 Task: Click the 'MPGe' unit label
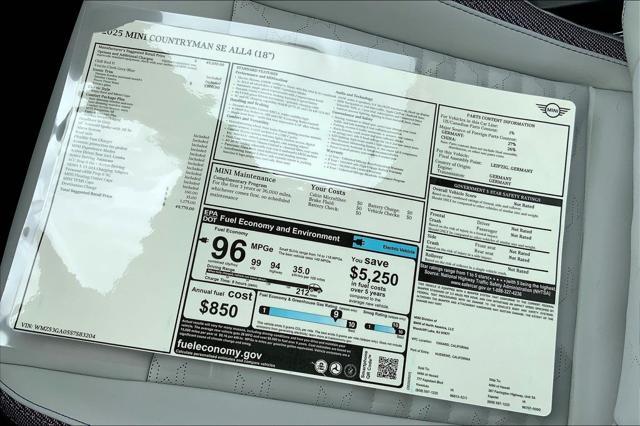click(x=262, y=247)
